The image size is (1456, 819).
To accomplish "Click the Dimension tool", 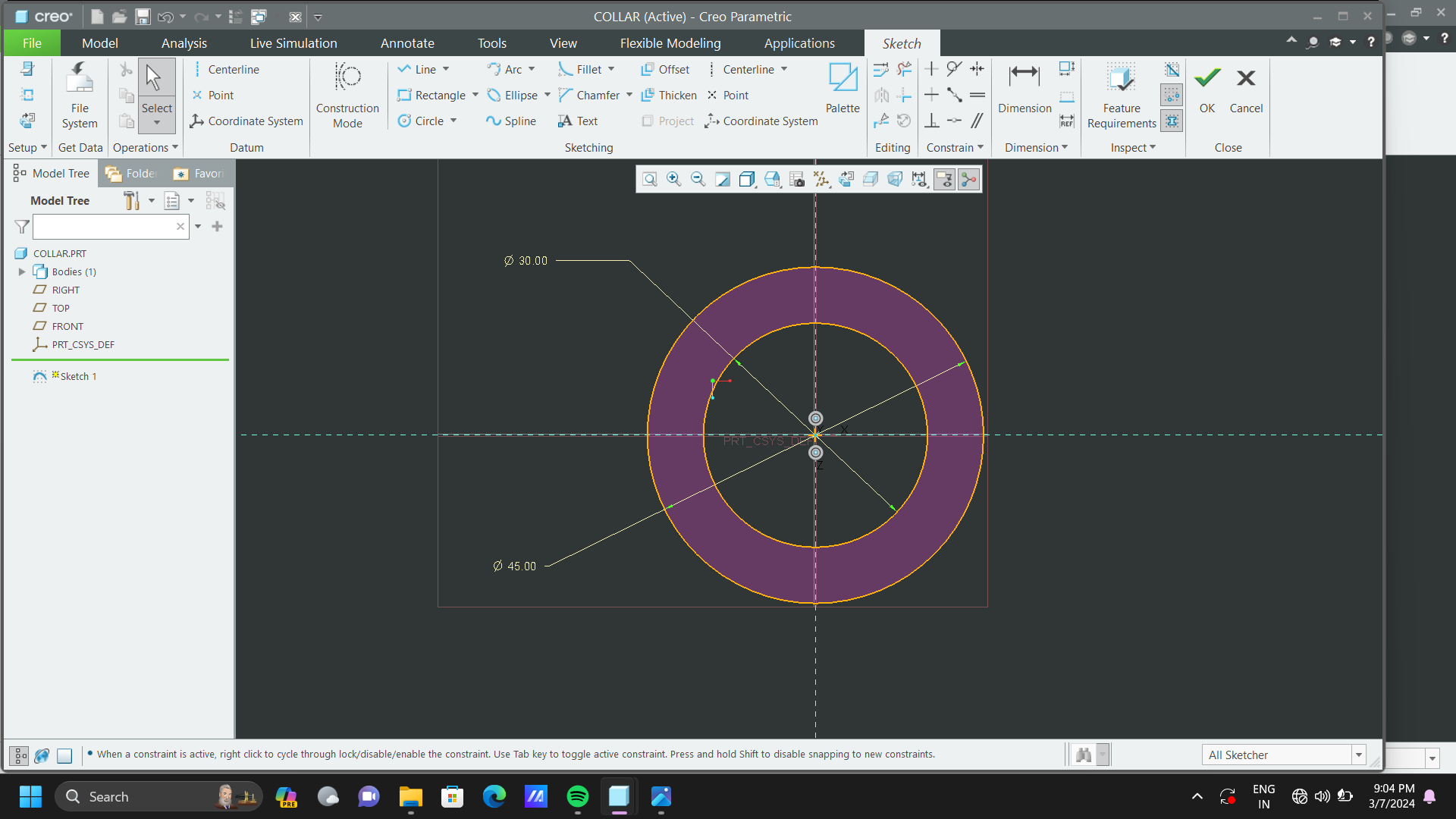I will (1025, 88).
